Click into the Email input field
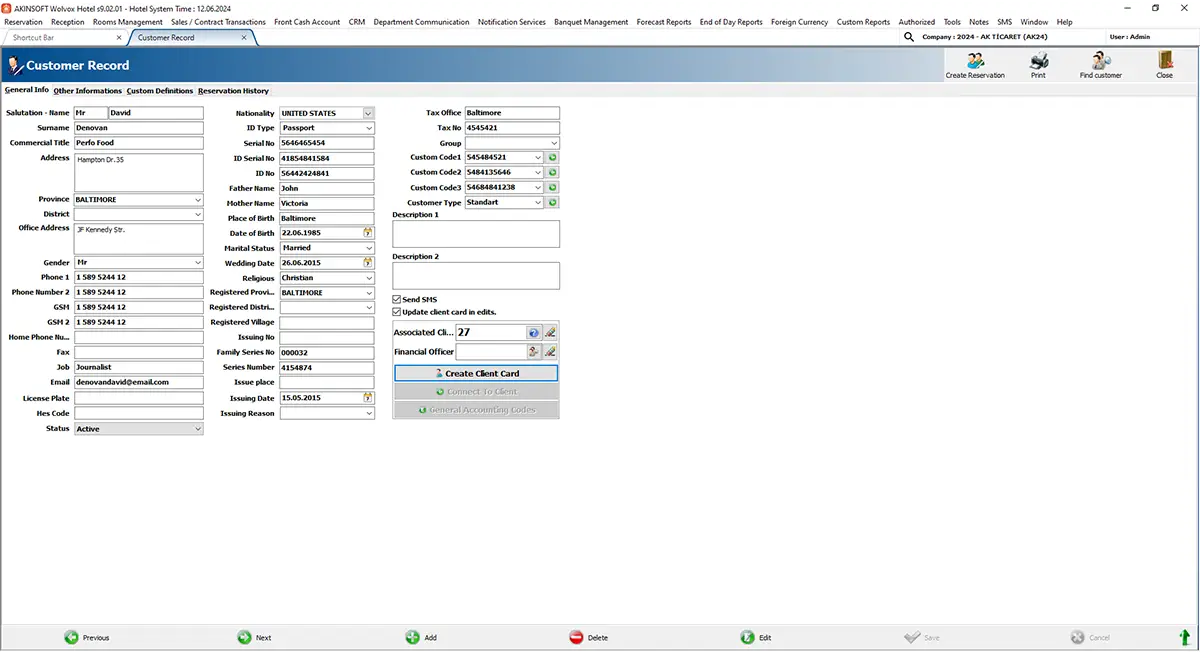Screen dimensions: 1200x653 point(138,383)
